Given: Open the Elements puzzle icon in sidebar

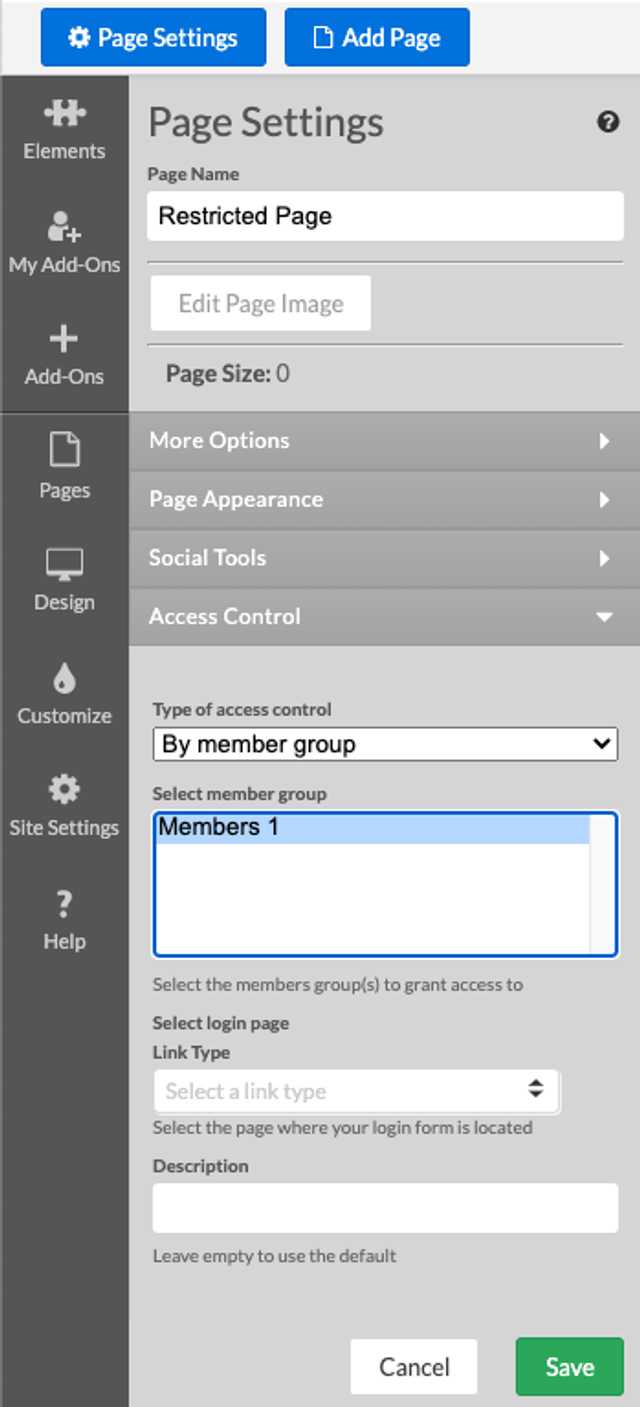Looking at the screenshot, I should [64, 114].
